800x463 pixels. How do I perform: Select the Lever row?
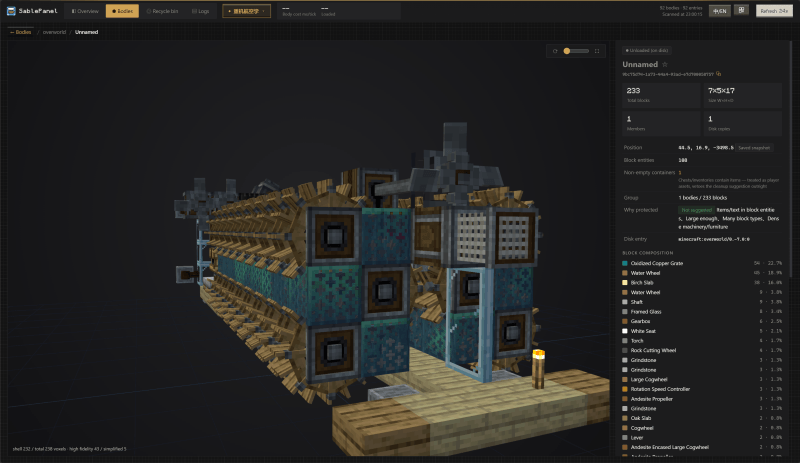pyautogui.click(x=702, y=438)
